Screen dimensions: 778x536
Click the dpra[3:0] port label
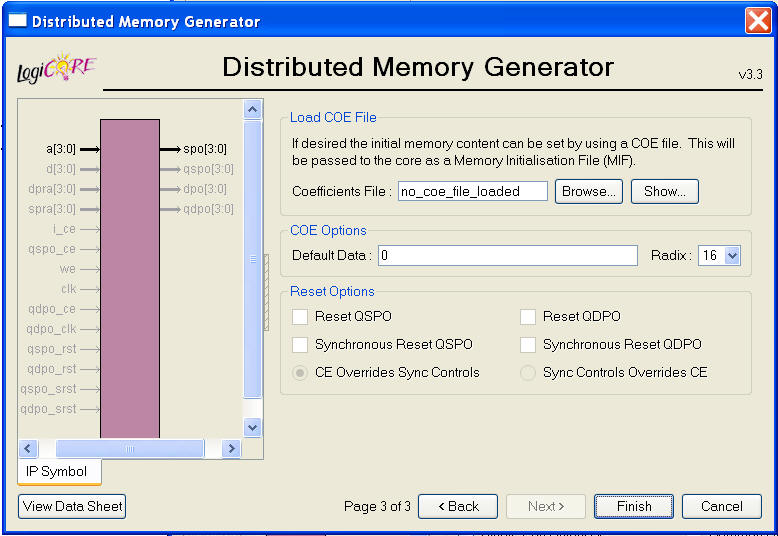point(52,189)
